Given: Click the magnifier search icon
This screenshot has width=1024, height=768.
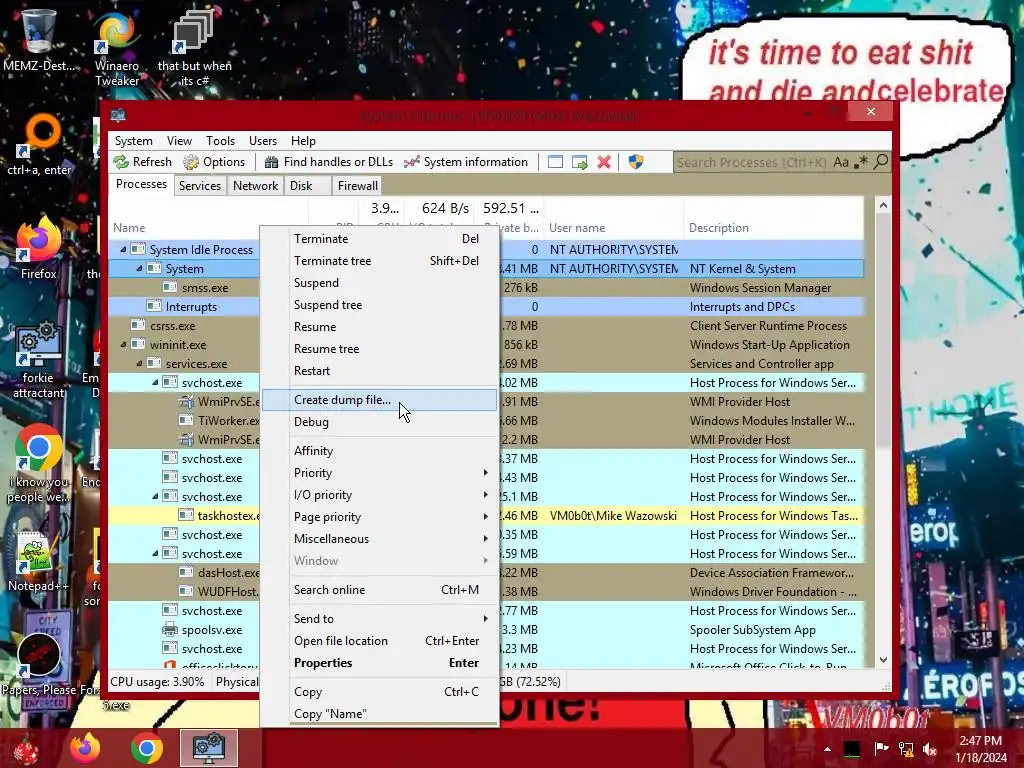Looking at the screenshot, I should click(881, 161).
